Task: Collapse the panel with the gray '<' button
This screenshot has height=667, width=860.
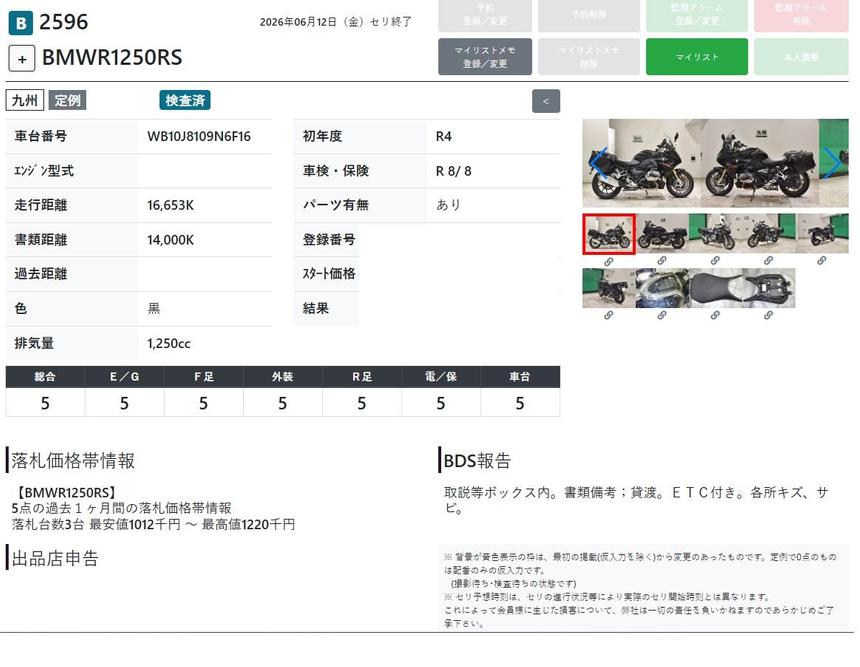Action: [x=546, y=101]
